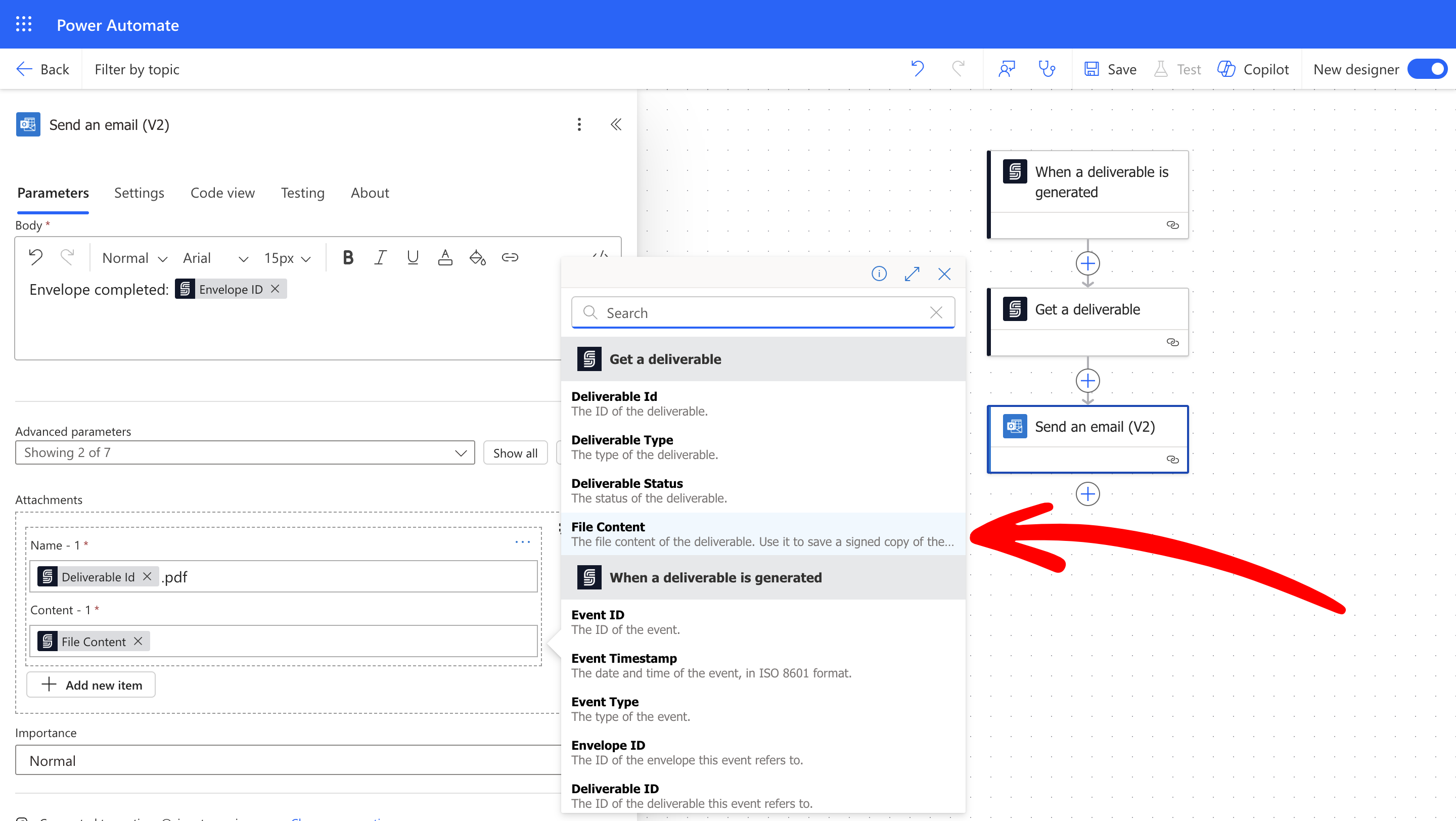Screen dimensions: 1456x821
Task: Remove the Envelope ID token from Body
Action: tap(275, 289)
